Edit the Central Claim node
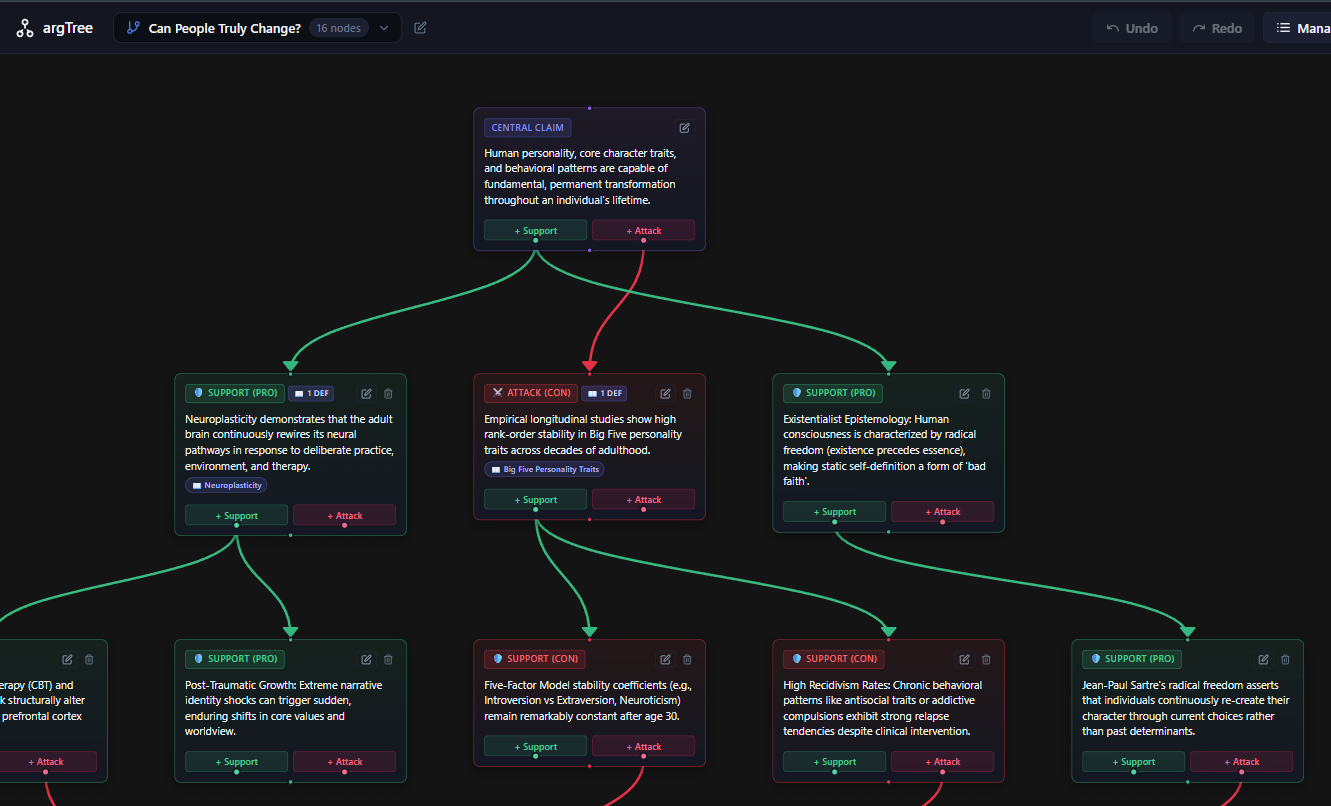This screenshot has height=806, width=1331. click(685, 128)
